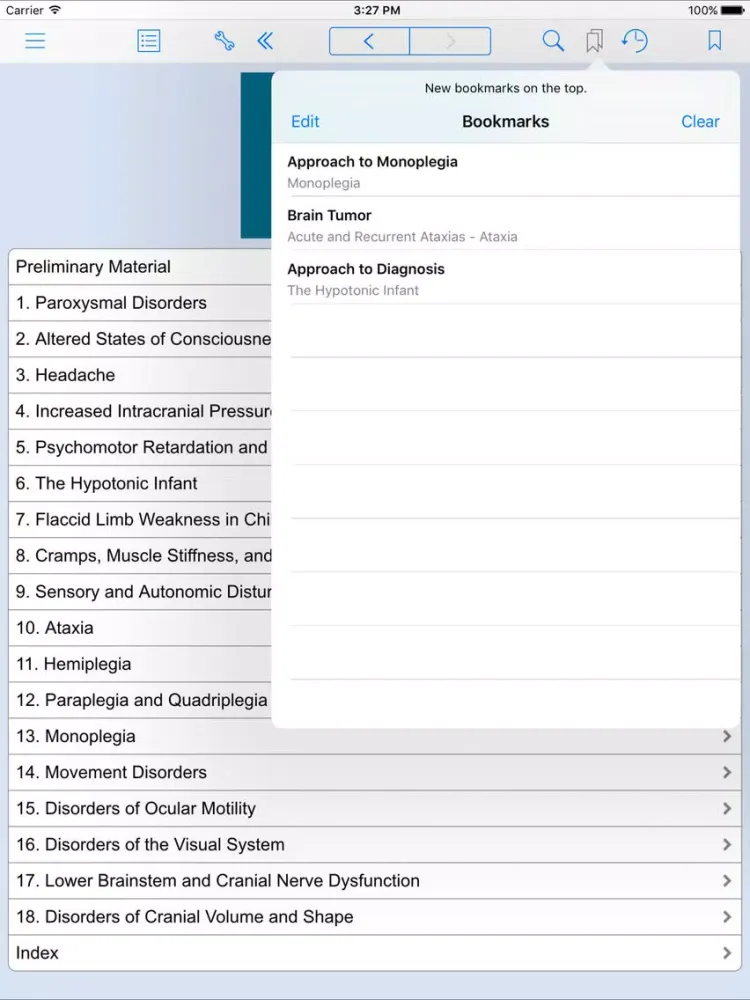Add a bookmark with the single bookmark icon
This screenshot has height=1000, width=750.
[715, 41]
